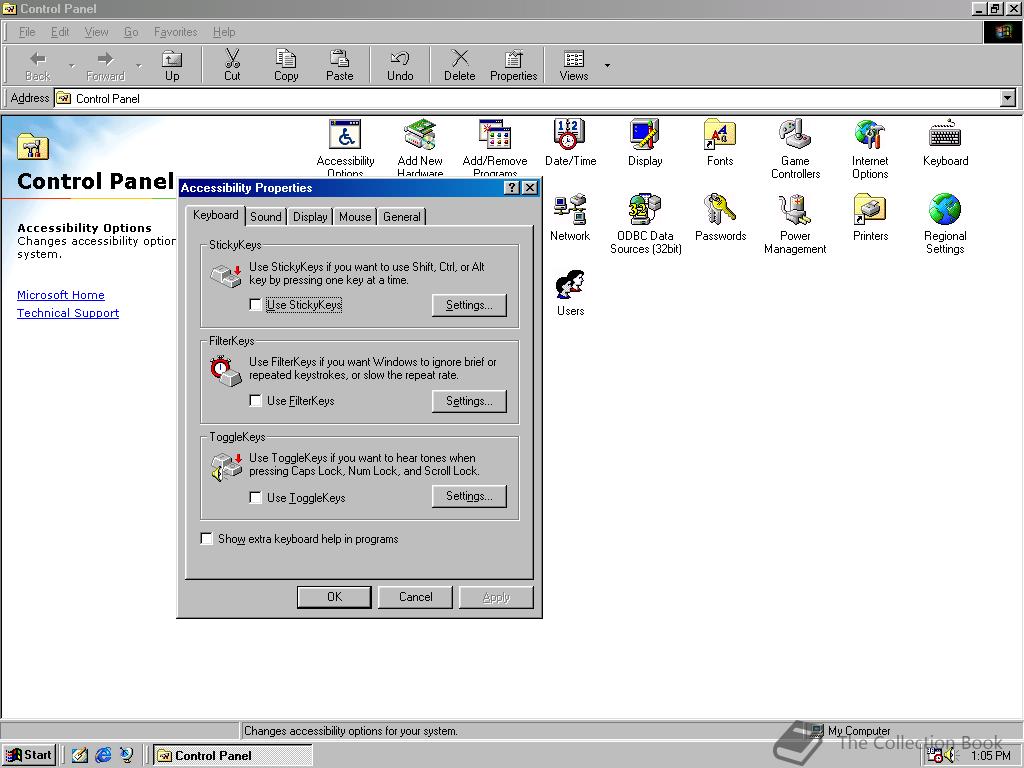Click the Up toolbar button
Screen dimensions: 1024x768
[x=172, y=65]
